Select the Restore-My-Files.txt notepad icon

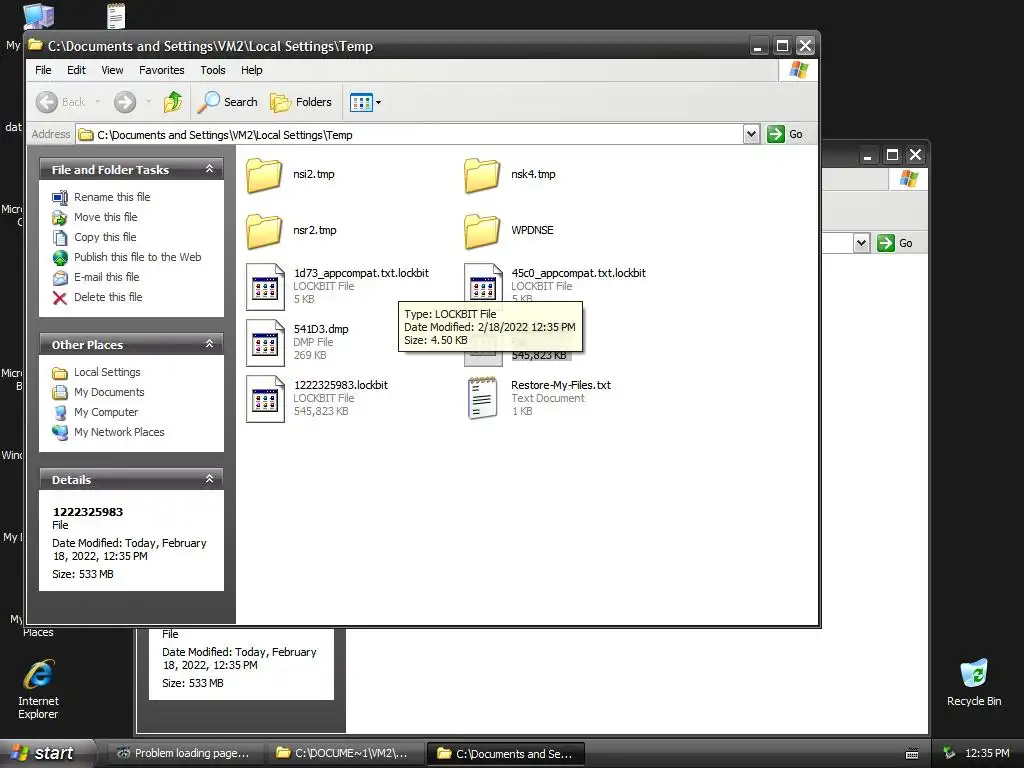click(x=483, y=398)
